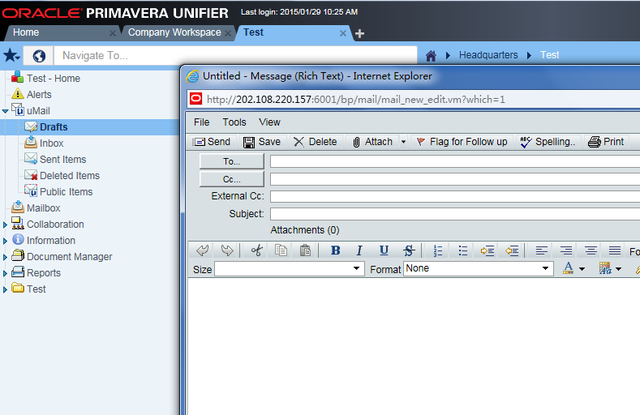Open the Sent Items folder
Screen dimensions: 640x415
tap(63, 159)
